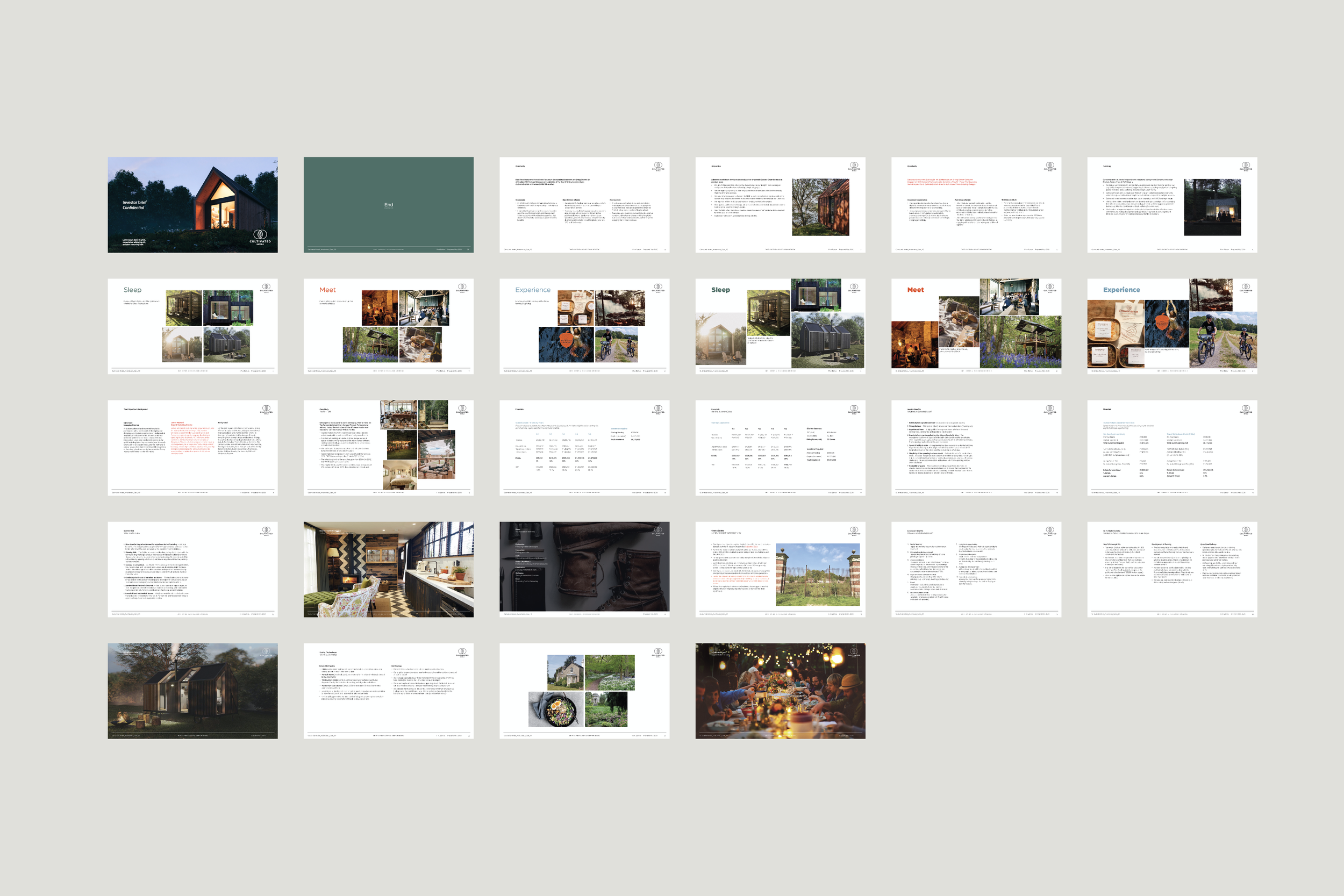Viewport: 1344px width, 896px height.
Task: Select bold green Sleep title slide
Action: tap(780, 326)
